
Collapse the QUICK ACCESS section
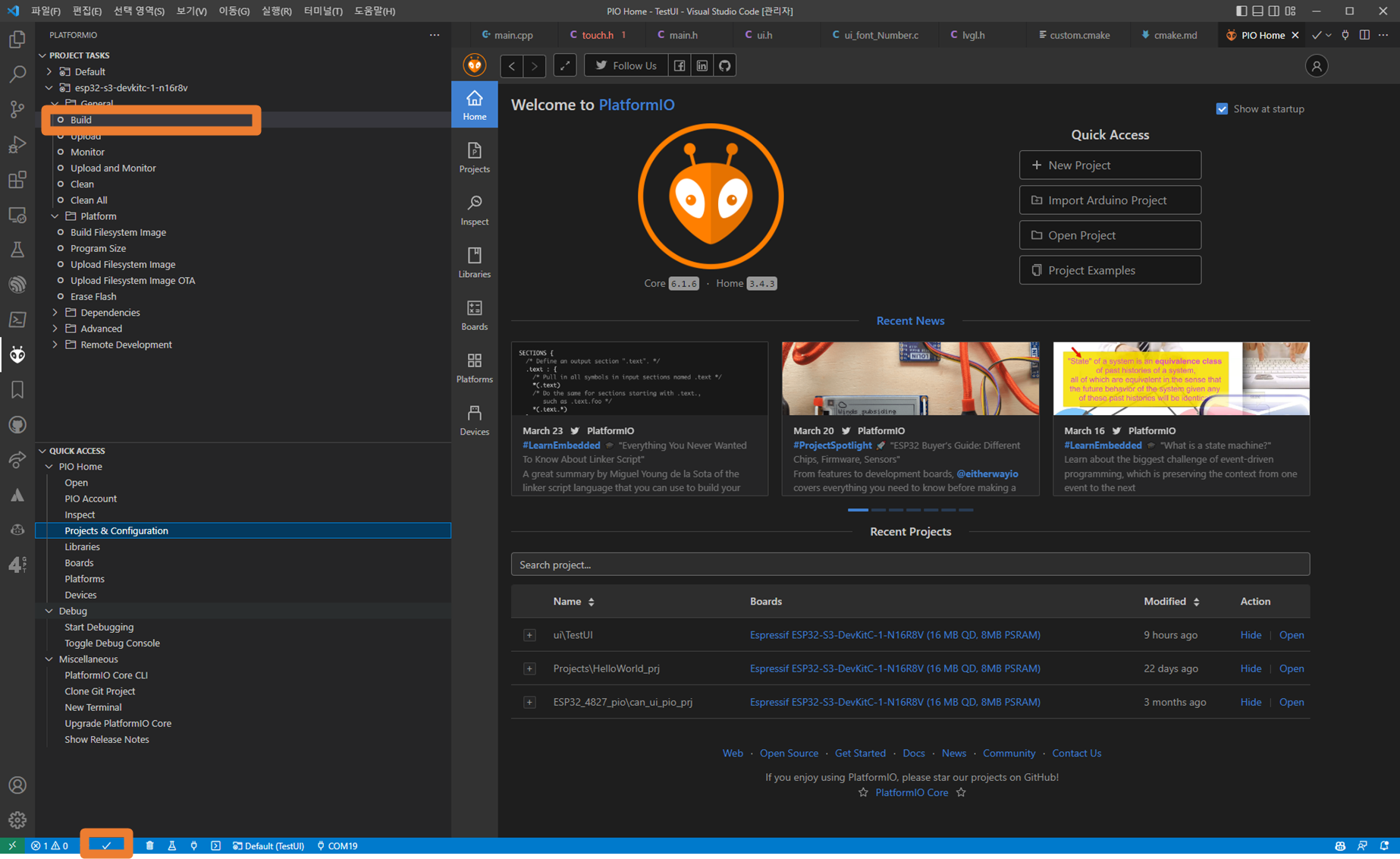point(42,451)
